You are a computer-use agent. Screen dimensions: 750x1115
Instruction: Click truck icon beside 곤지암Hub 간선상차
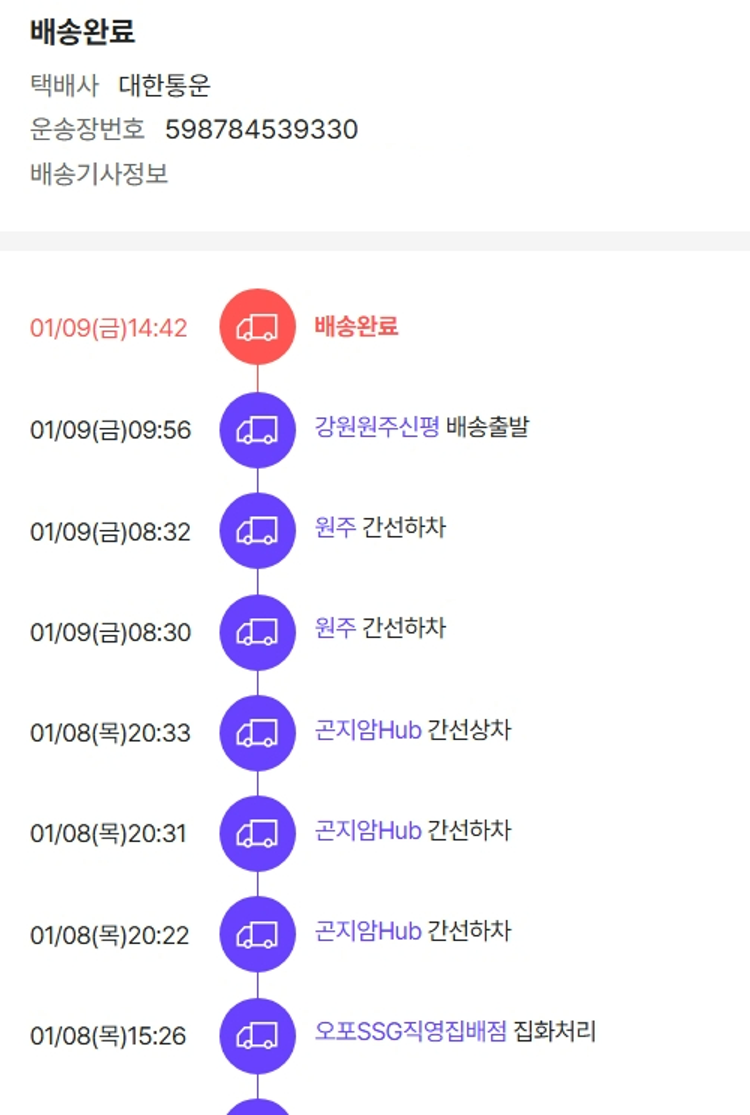257,733
